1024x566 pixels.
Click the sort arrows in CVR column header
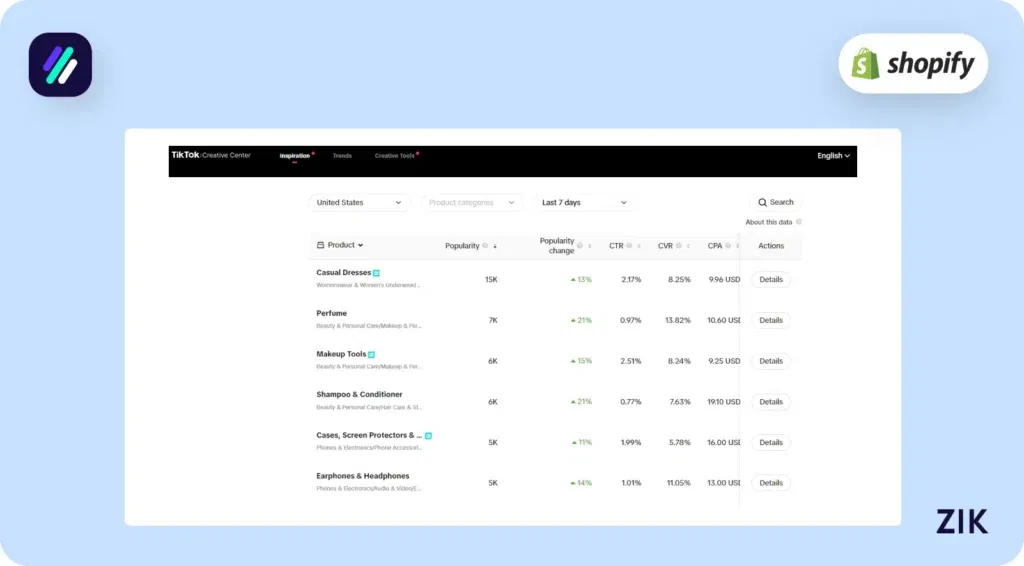point(687,246)
